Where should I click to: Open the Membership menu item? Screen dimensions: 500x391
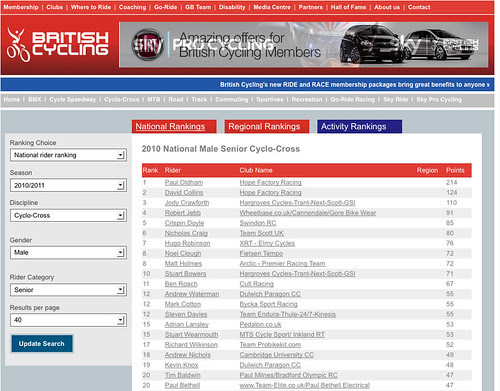21,7
